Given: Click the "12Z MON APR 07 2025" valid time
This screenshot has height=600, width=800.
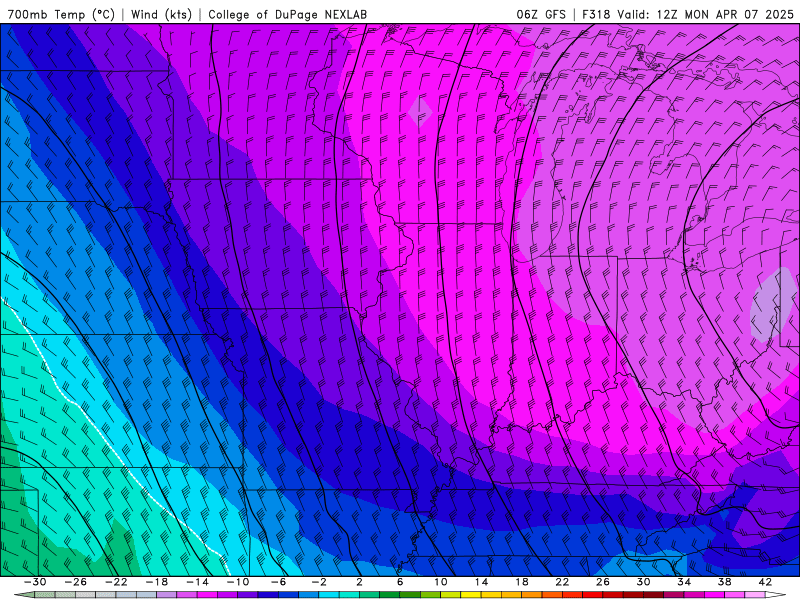Looking at the screenshot, I should point(725,14).
